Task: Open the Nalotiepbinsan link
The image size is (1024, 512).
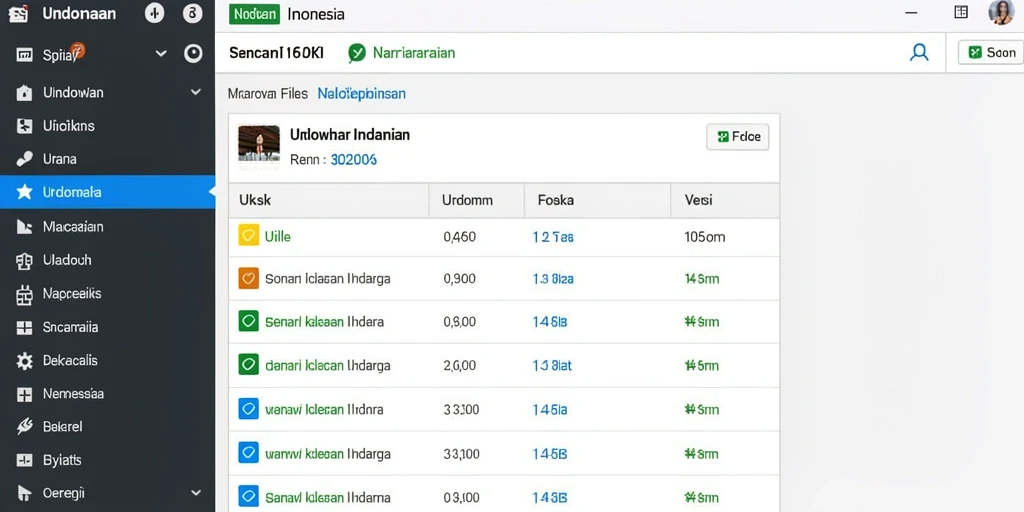Action: click(361, 93)
